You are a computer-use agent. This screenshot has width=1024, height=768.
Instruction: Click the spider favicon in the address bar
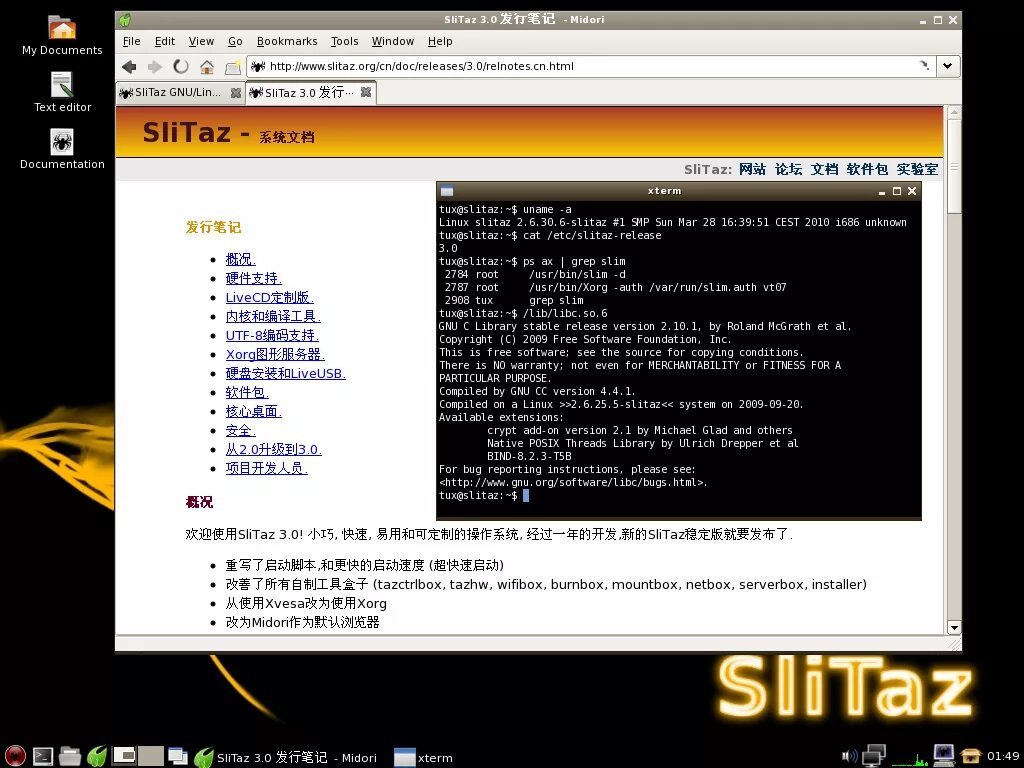tap(258, 66)
